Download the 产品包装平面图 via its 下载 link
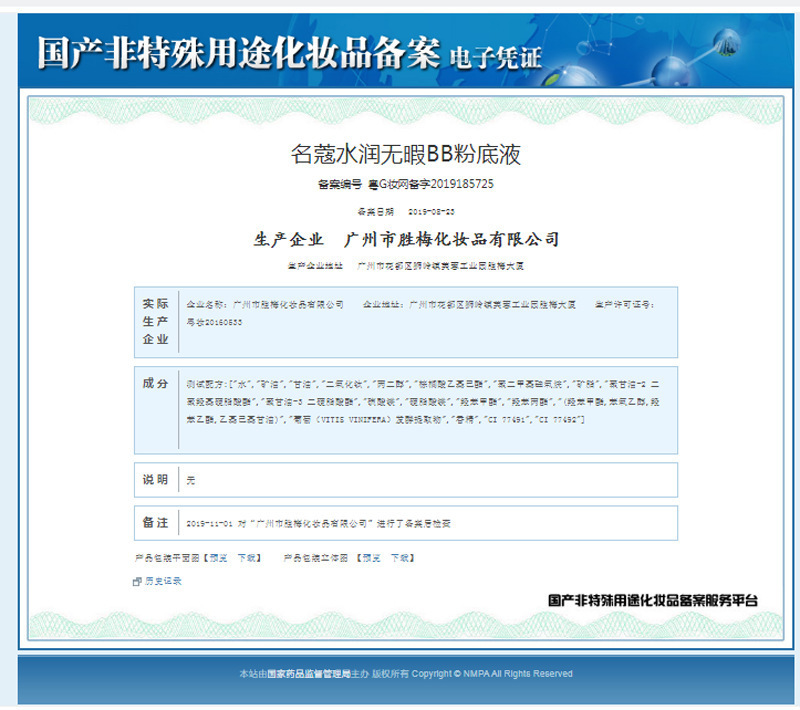Viewport: 800px width, 710px height. (246, 558)
